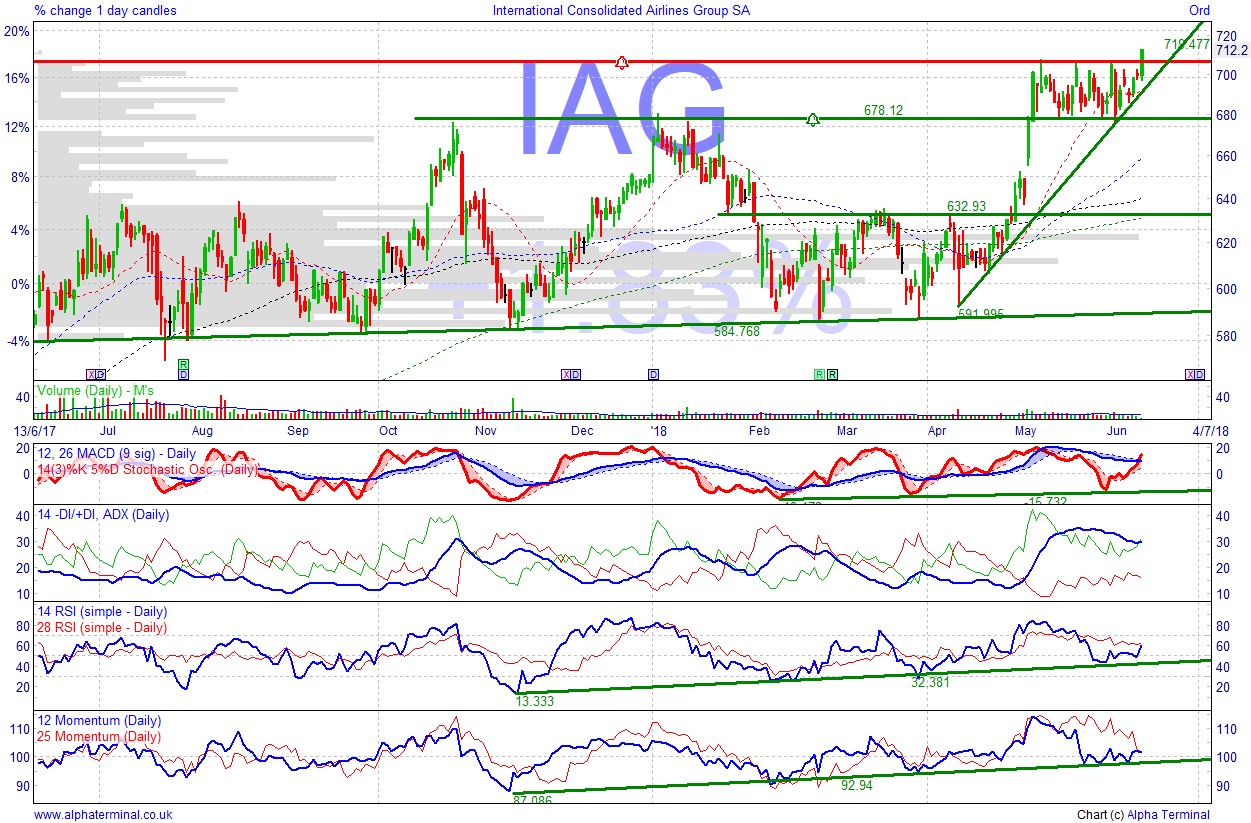Click the 712.2 current price tag
The image size is (1251, 823).
click(x=1232, y=50)
